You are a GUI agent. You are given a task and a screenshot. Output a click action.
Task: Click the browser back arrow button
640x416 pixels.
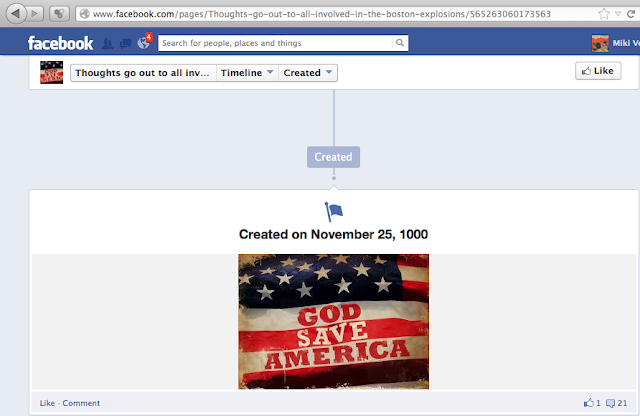16,13
